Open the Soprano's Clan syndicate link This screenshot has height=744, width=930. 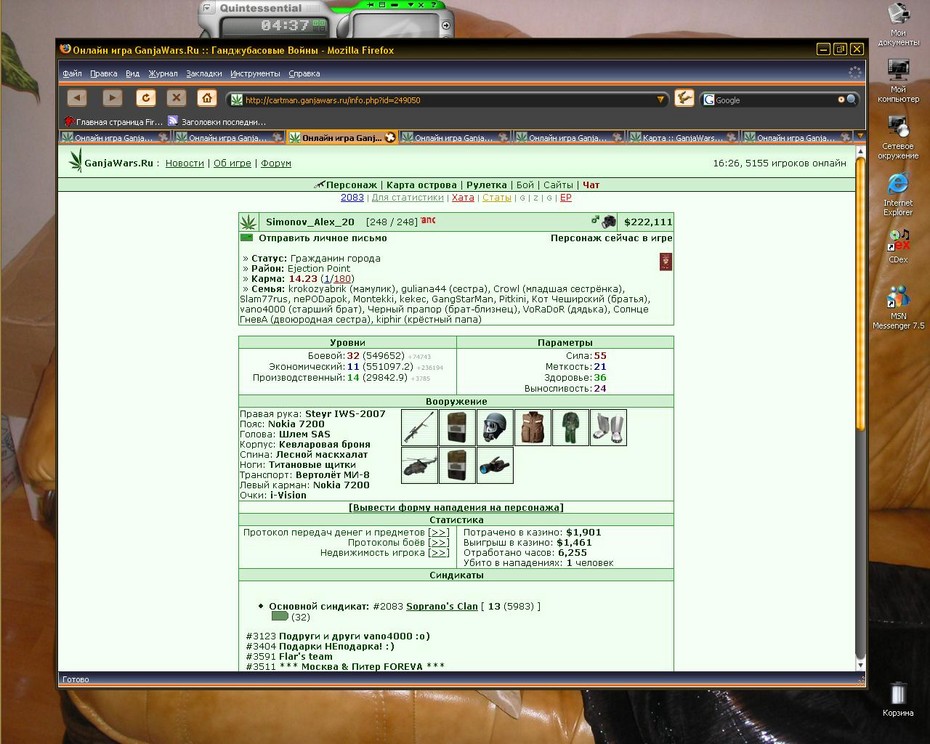(x=442, y=606)
